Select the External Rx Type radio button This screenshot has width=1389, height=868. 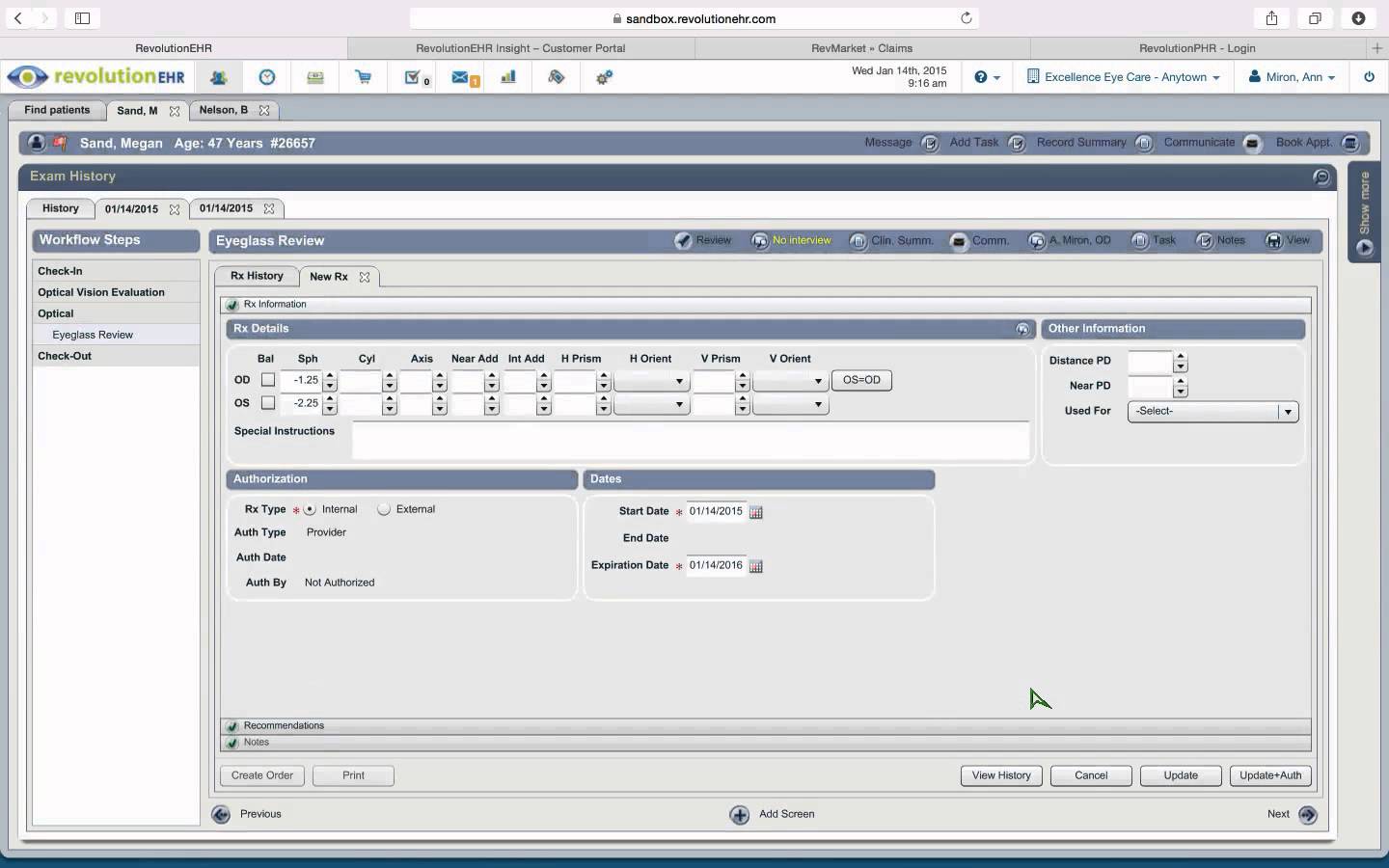click(x=383, y=509)
